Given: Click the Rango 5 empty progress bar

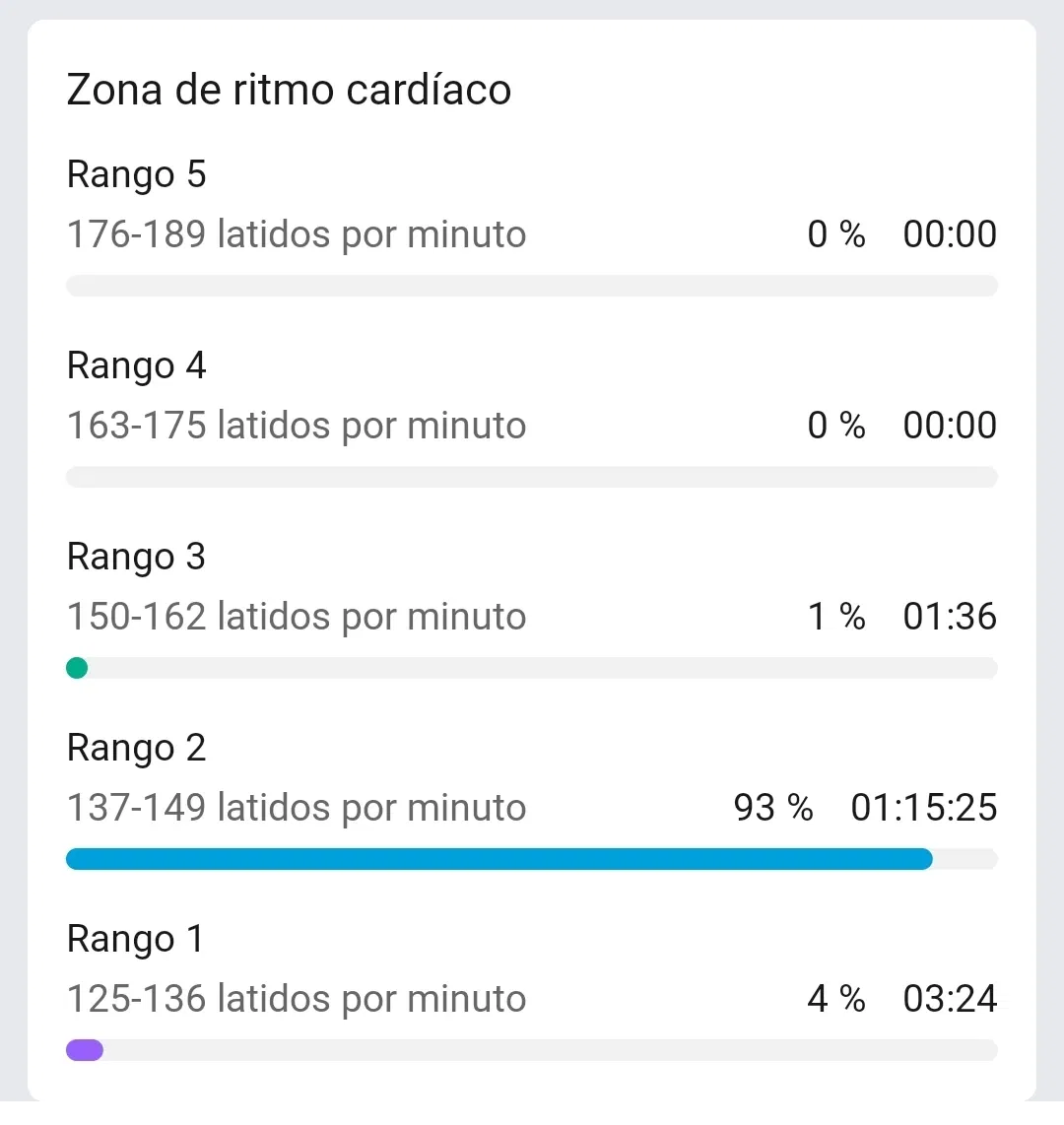Looking at the screenshot, I should point(532,287).
